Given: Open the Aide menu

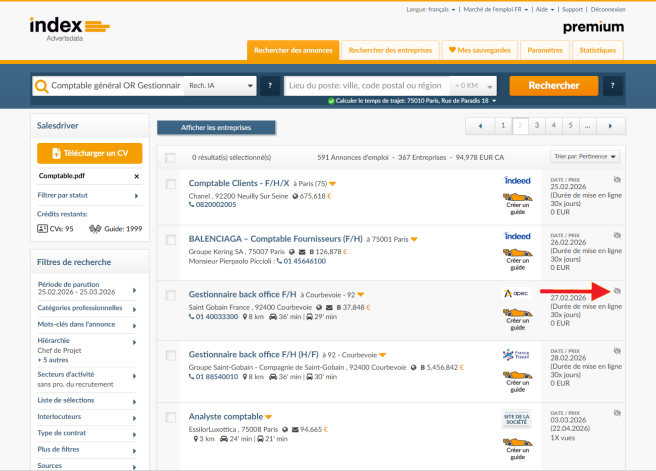Looking at the screenshot, I should coord(545,9).
